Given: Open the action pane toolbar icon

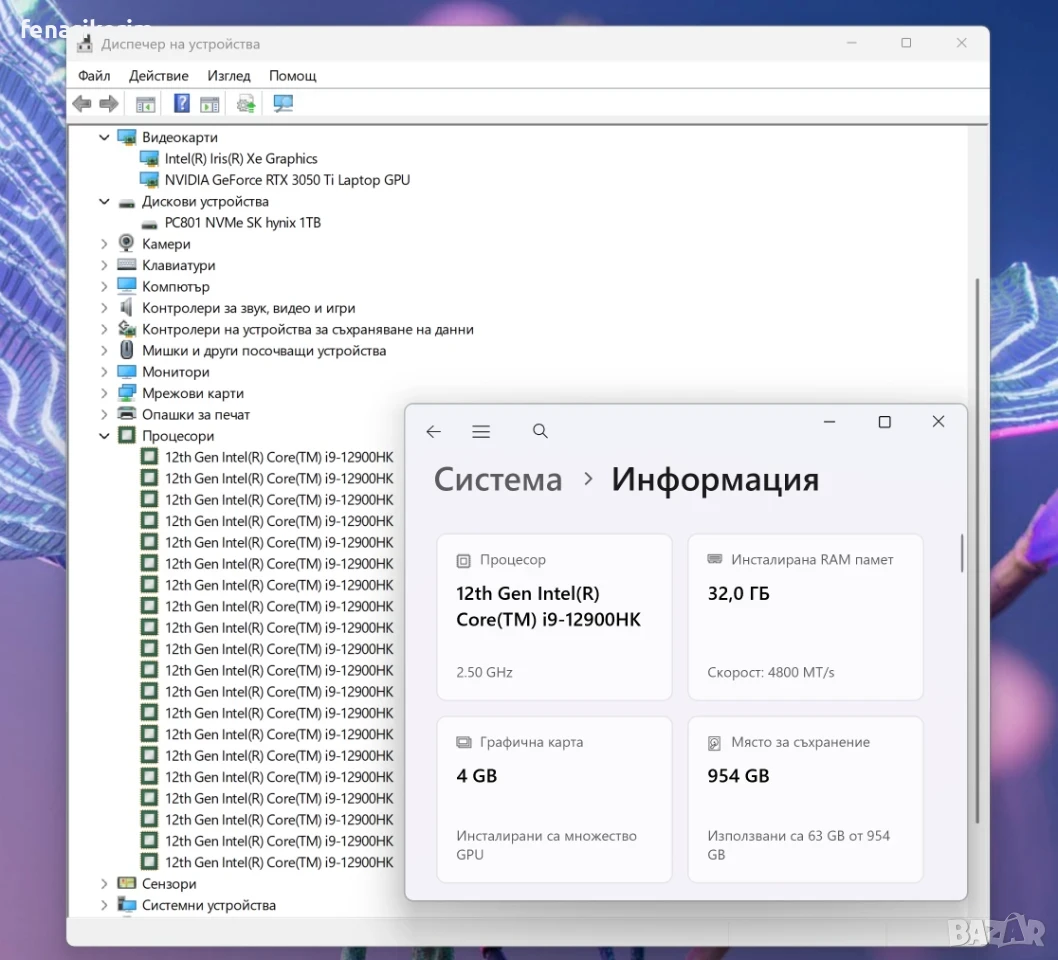Looking at the screenshot, I should pos(210,105).
